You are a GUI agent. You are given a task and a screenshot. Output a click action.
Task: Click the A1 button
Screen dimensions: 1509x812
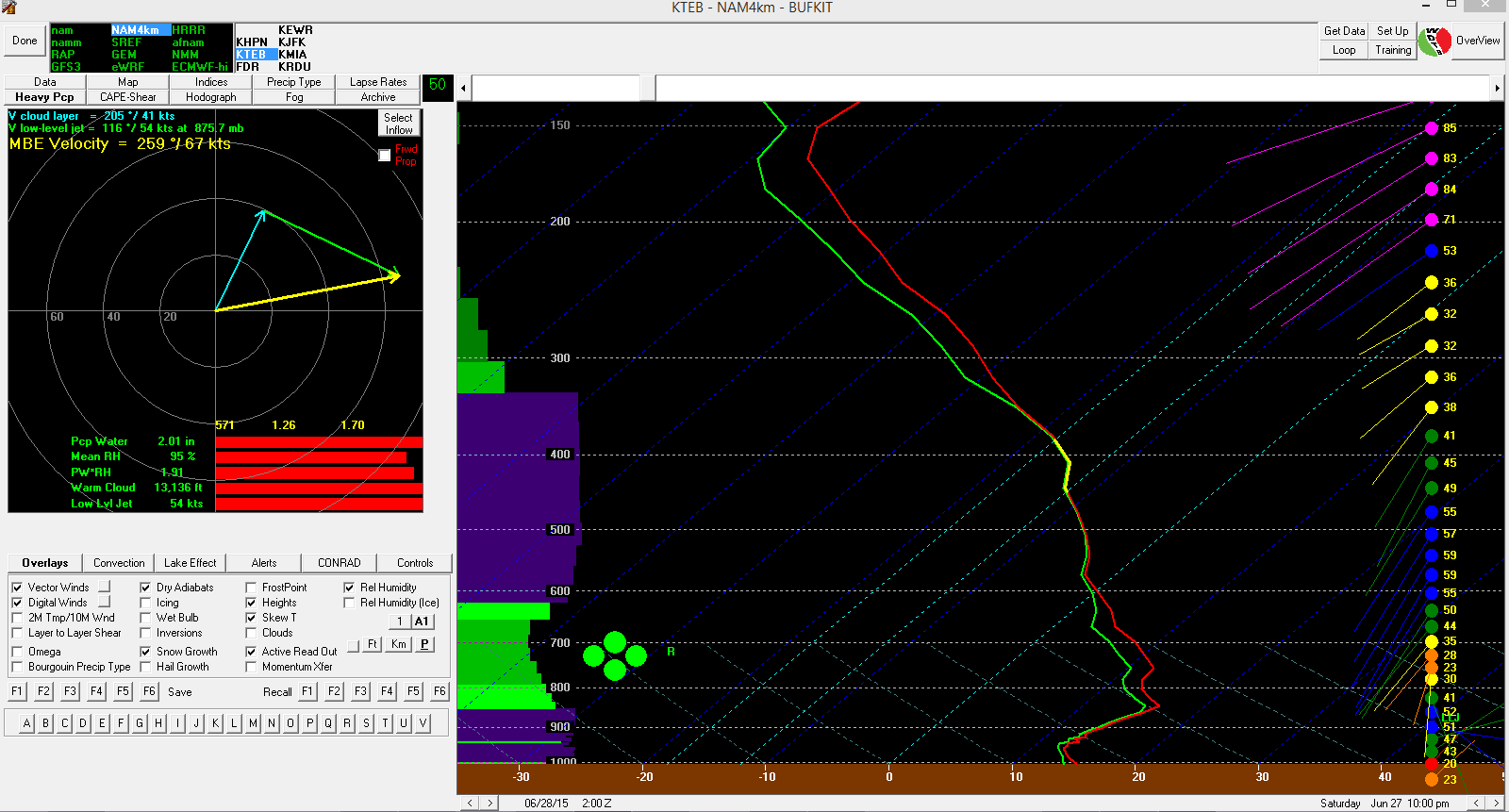point(422,621)
